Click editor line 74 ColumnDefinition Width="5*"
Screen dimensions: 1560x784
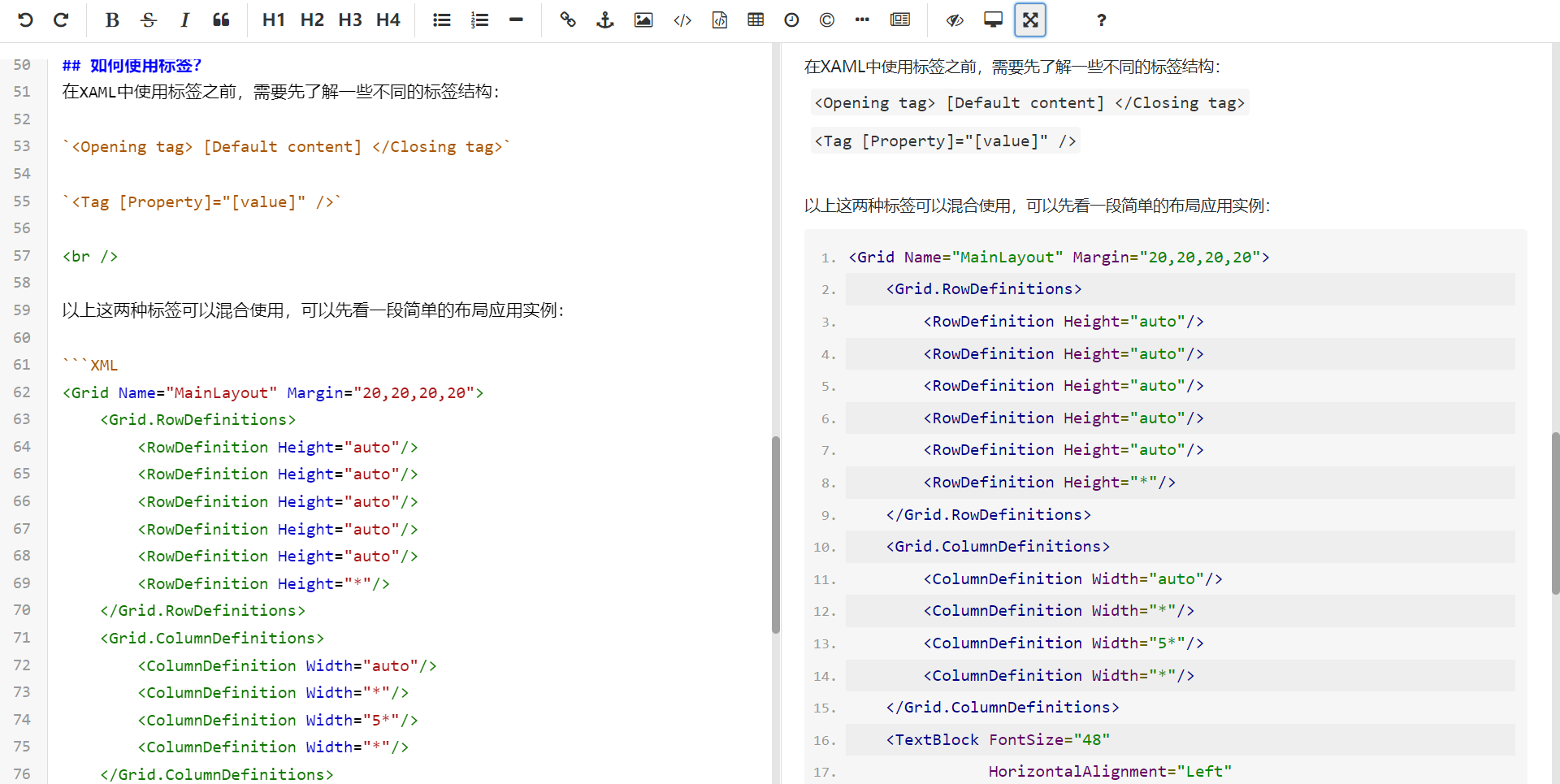tap(278, 721)
